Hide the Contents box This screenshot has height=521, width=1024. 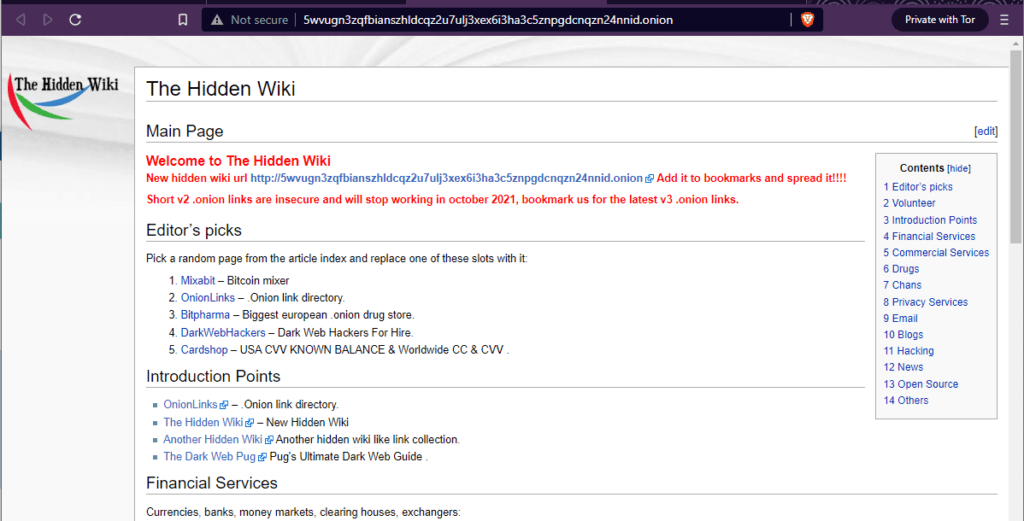[959, 168]
